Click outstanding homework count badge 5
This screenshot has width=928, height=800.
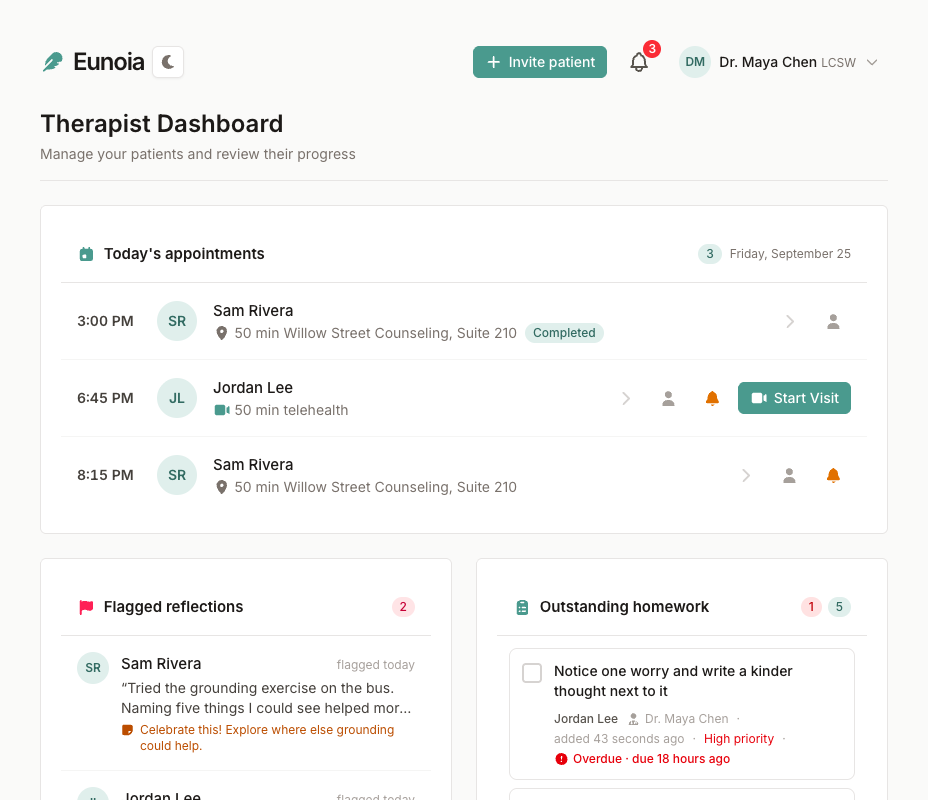click(x=839, y=607)
